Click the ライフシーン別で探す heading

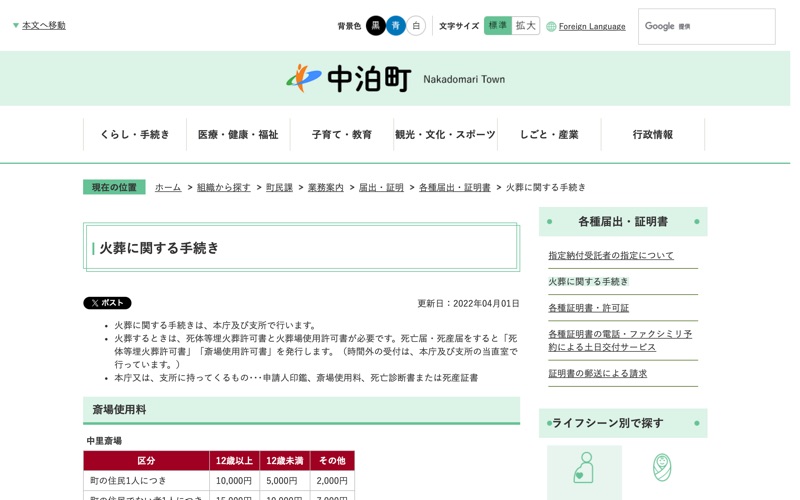coord(623,423)
